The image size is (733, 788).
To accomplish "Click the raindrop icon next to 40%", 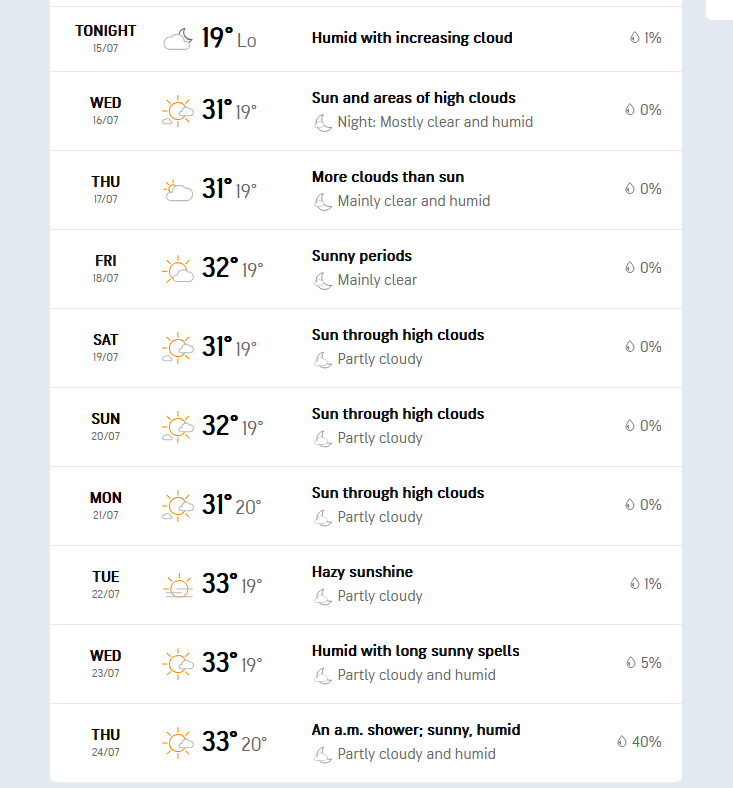I will click(622, 741).
